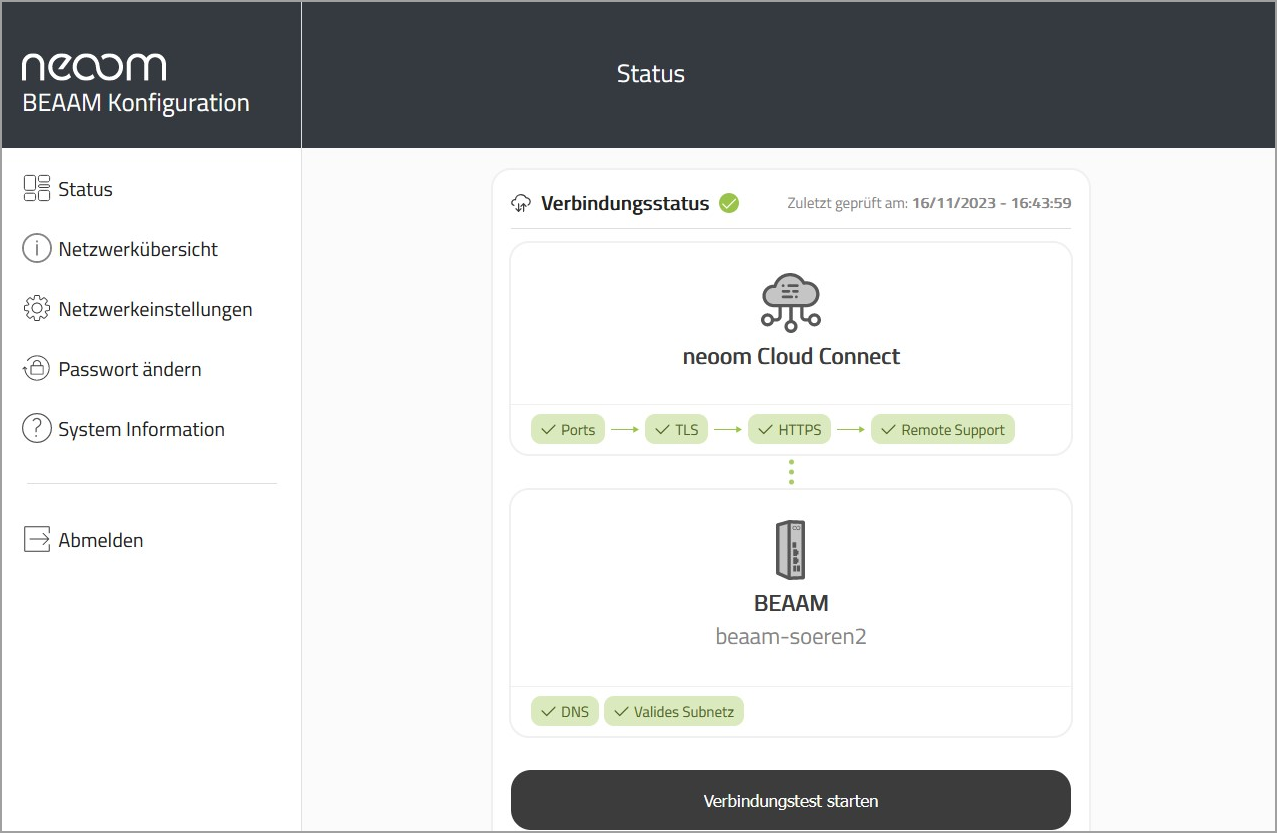
Task: Open the Netzwerkeinstellungen page
Action: click(155, 309)
